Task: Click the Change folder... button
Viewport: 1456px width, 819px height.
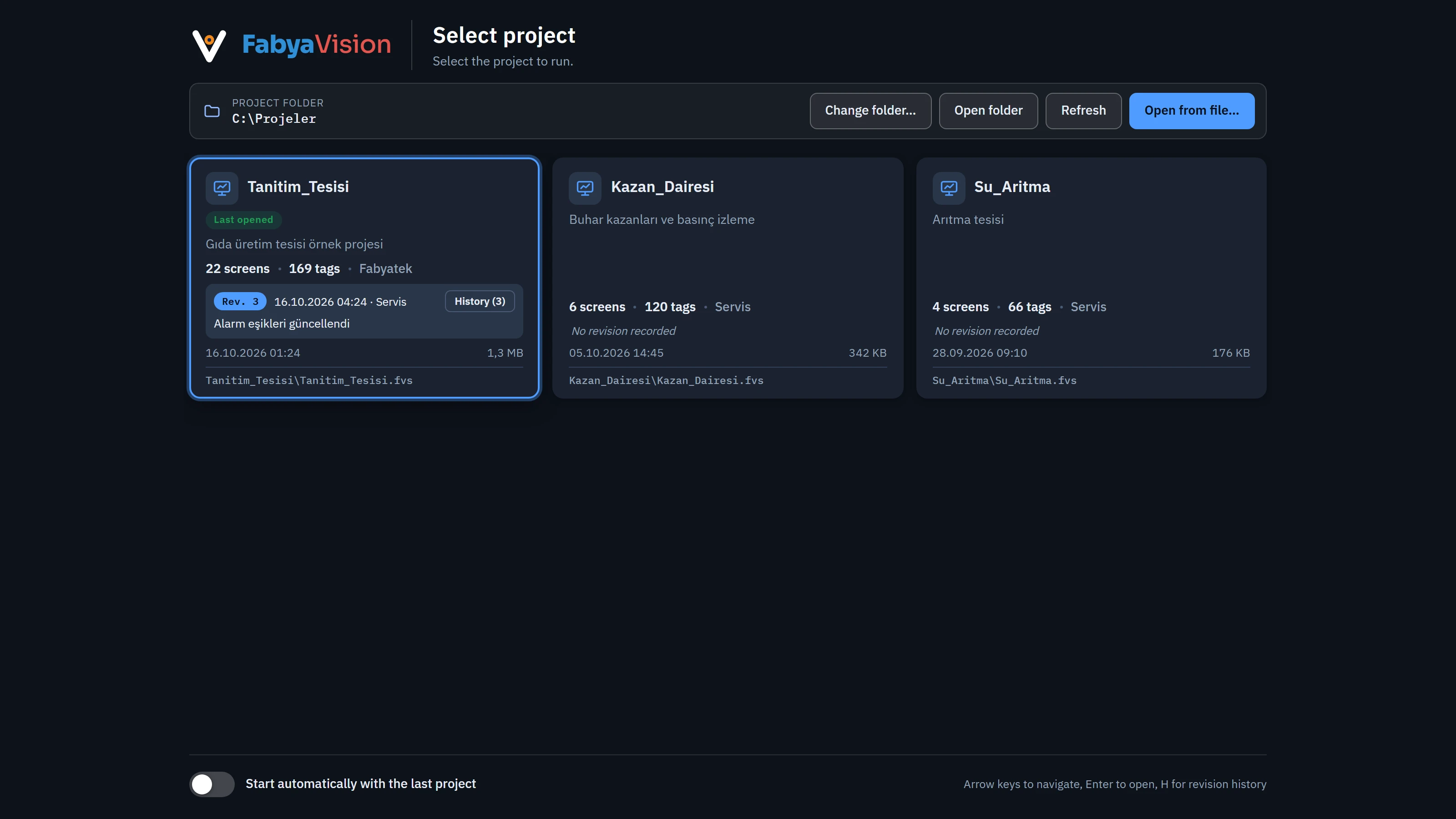Action: point(870,111)
